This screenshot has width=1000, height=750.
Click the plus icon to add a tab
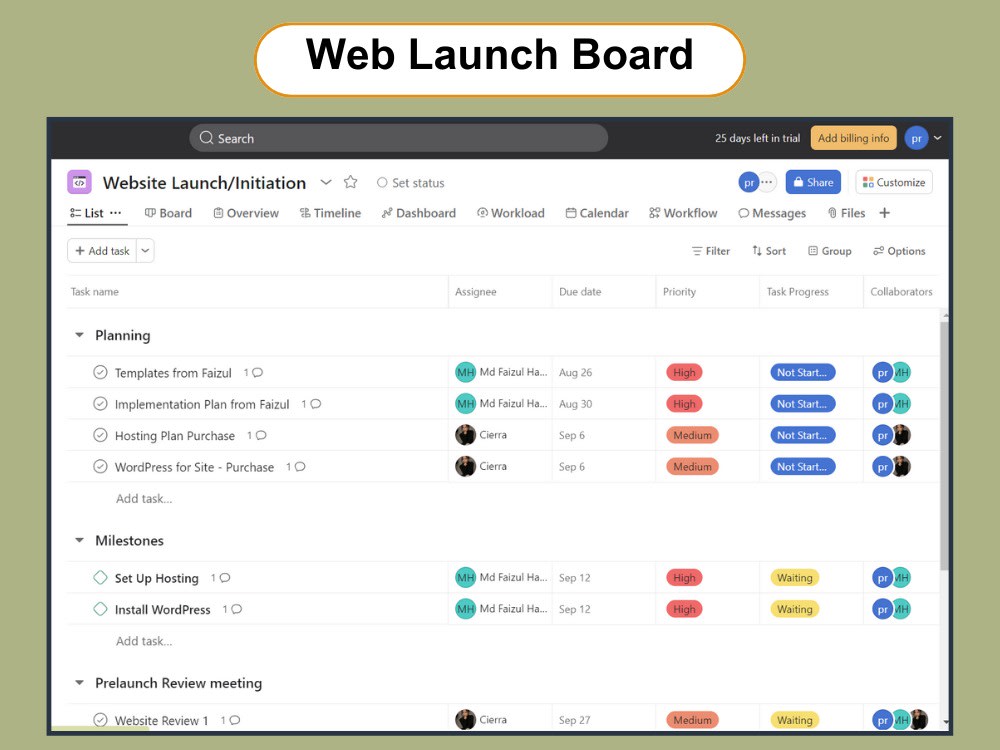tap(885, 213)
